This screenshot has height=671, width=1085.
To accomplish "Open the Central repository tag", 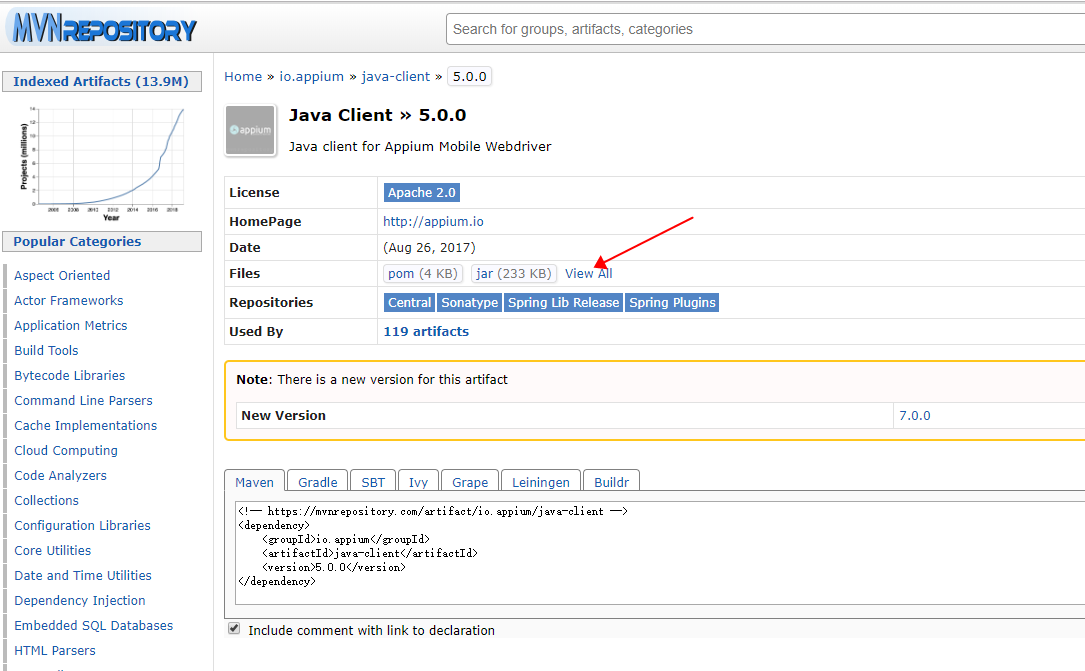I will pos(409,302).
